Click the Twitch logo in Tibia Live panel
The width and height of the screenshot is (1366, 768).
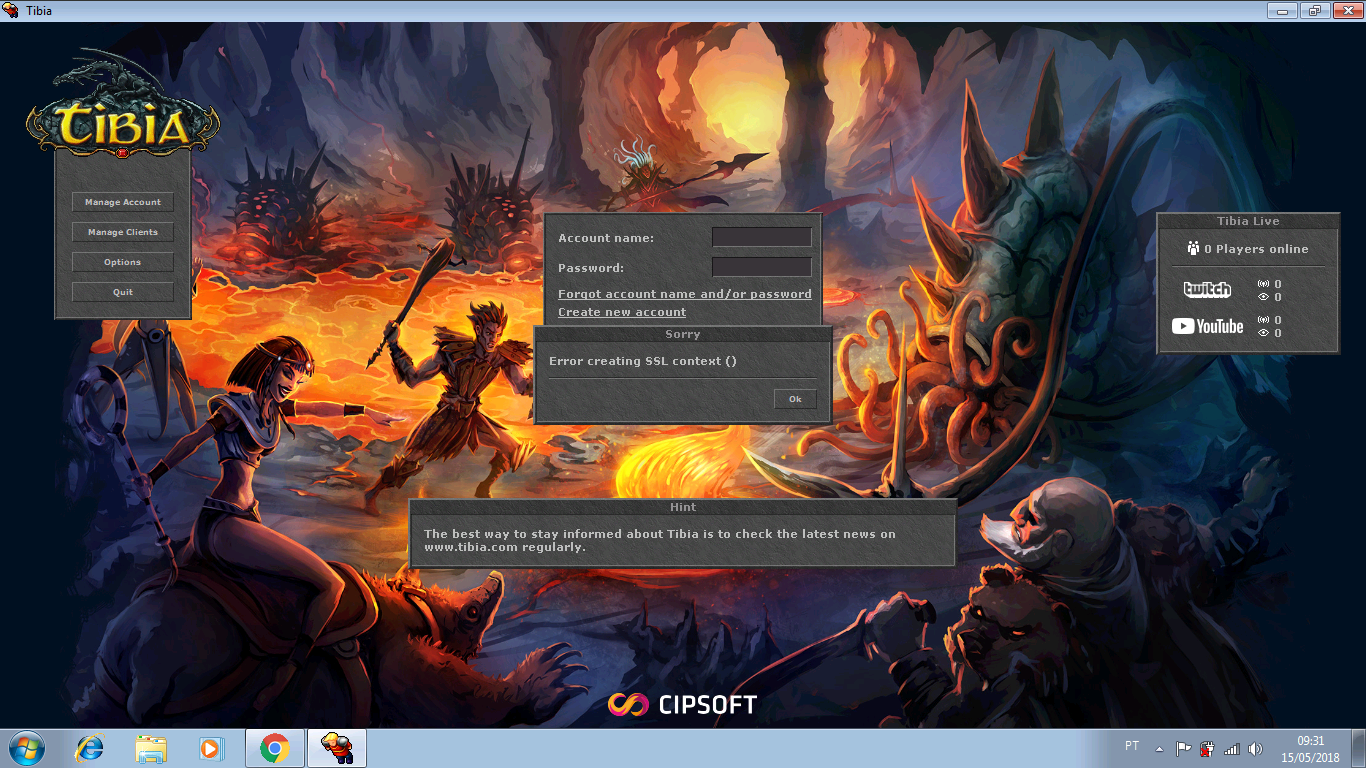point(1207,290)
